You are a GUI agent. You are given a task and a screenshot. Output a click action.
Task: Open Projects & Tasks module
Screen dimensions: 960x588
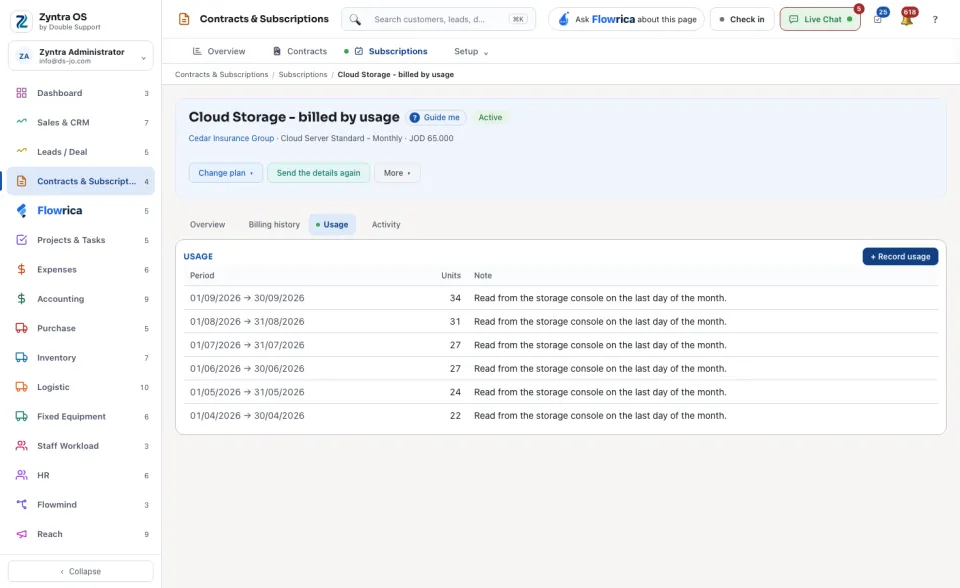coord(81,240)
